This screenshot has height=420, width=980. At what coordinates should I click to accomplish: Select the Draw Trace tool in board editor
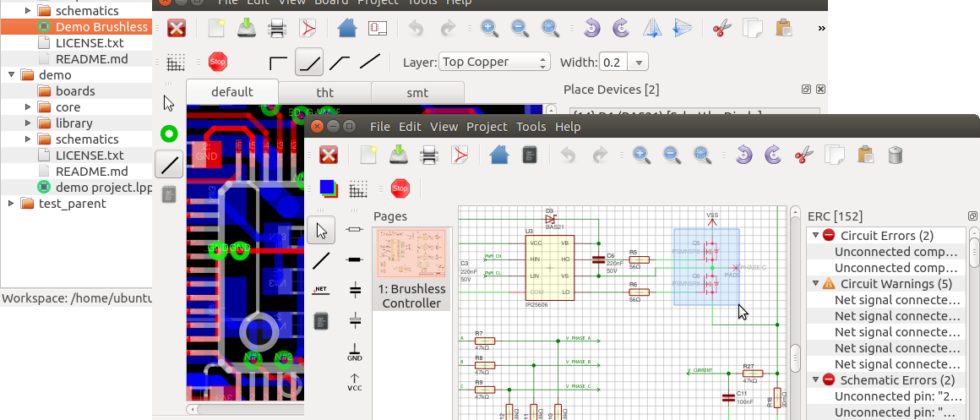tap(169, 163)
